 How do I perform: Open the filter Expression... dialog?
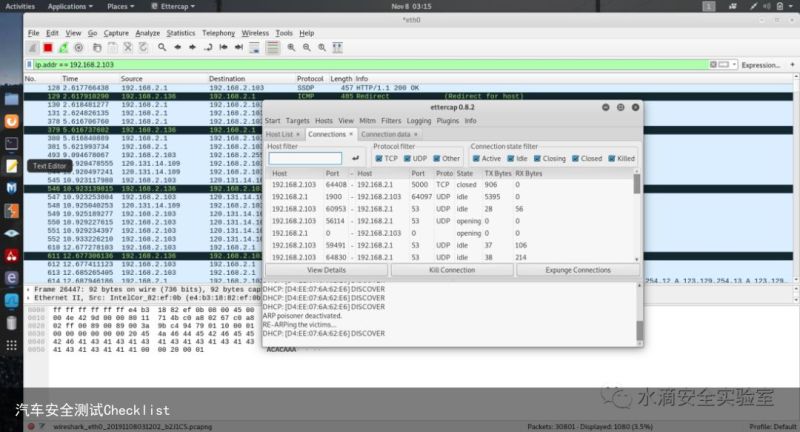point(761,65)
